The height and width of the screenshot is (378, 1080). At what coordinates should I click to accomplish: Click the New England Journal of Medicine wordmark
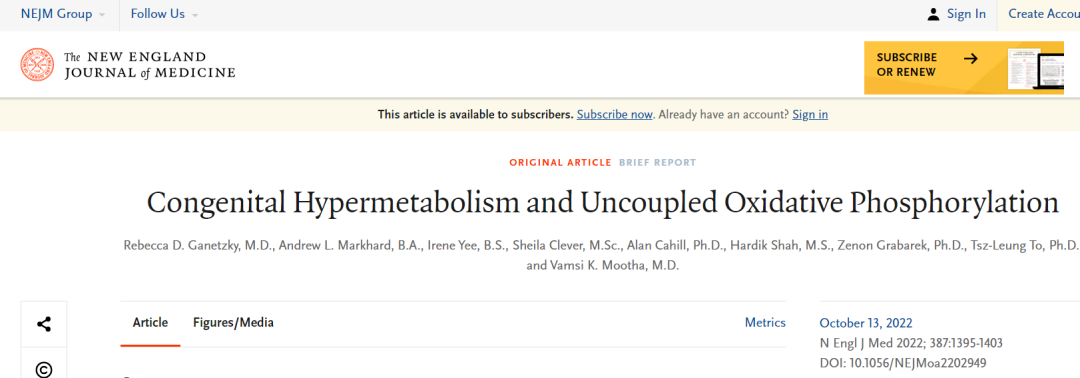tap(149, 65)
